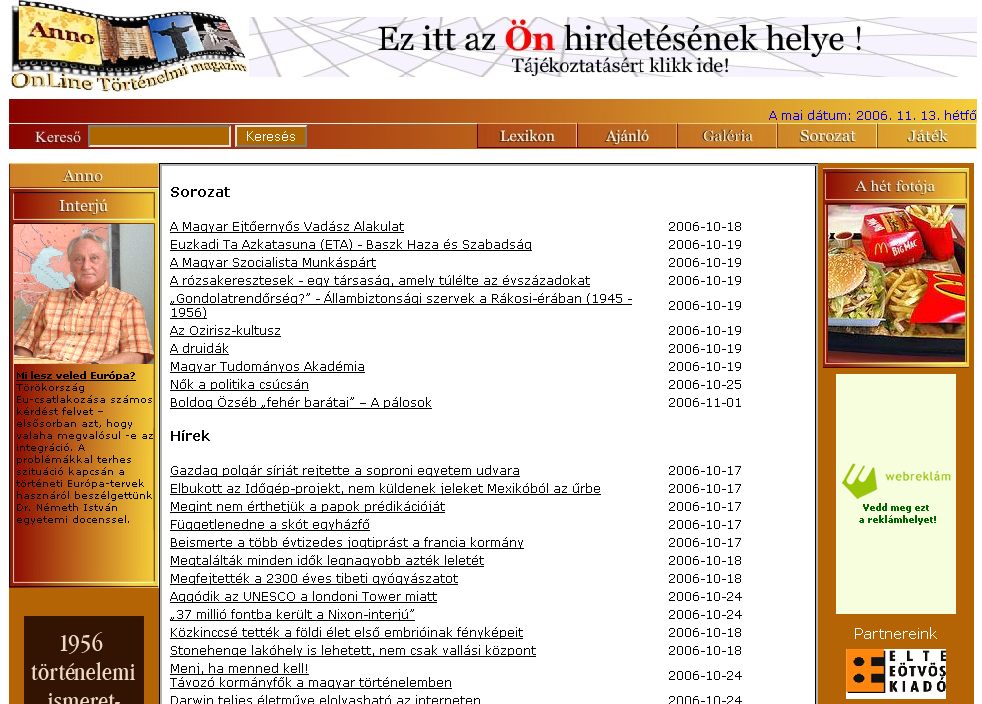Click the ELTE Eötvös Kiadó partner logo
The image size is (982, 704).
point(896,673)
